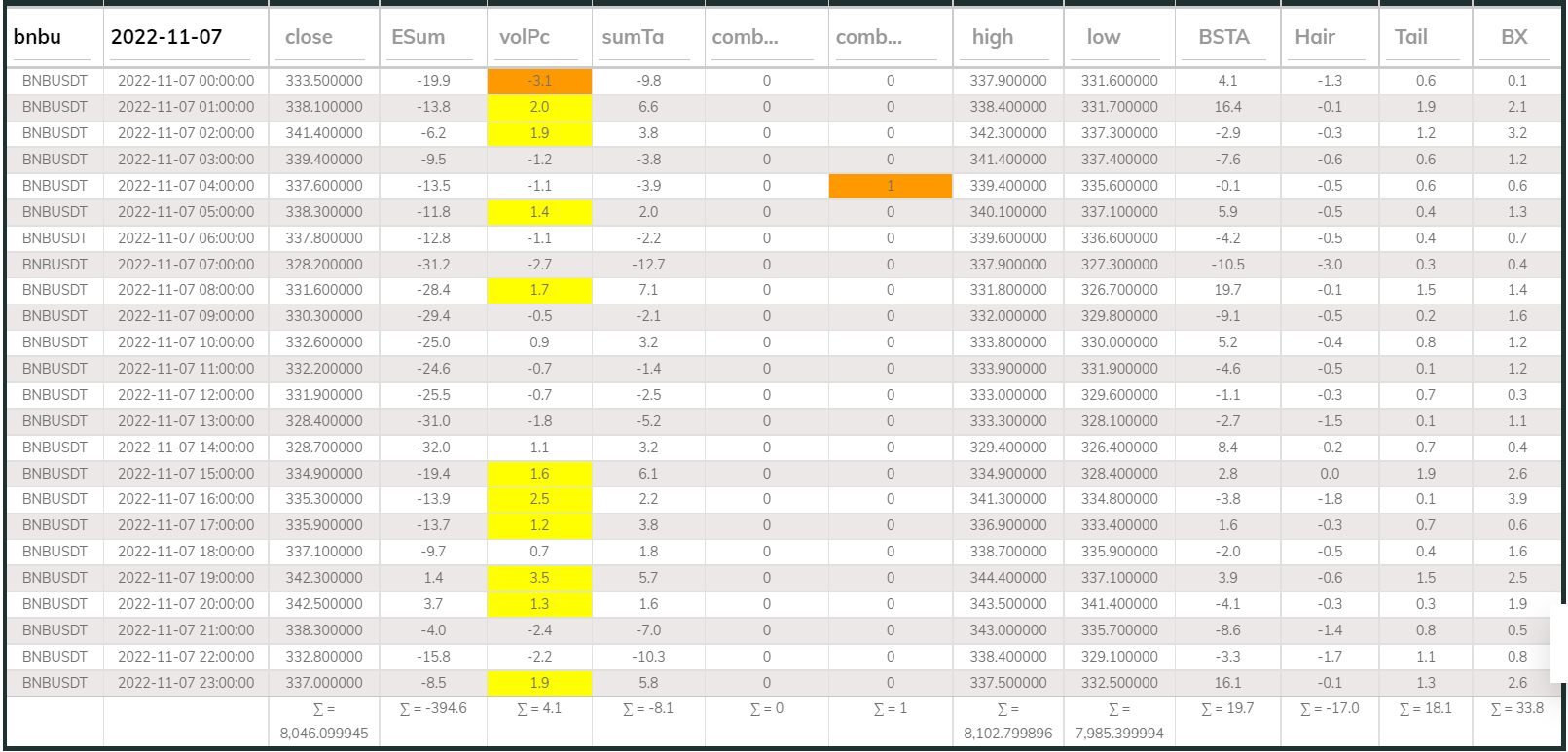Click BSTA value '16.4'
The width and height of the screenshot is (1568, 752).
[x=1228, y=107]
